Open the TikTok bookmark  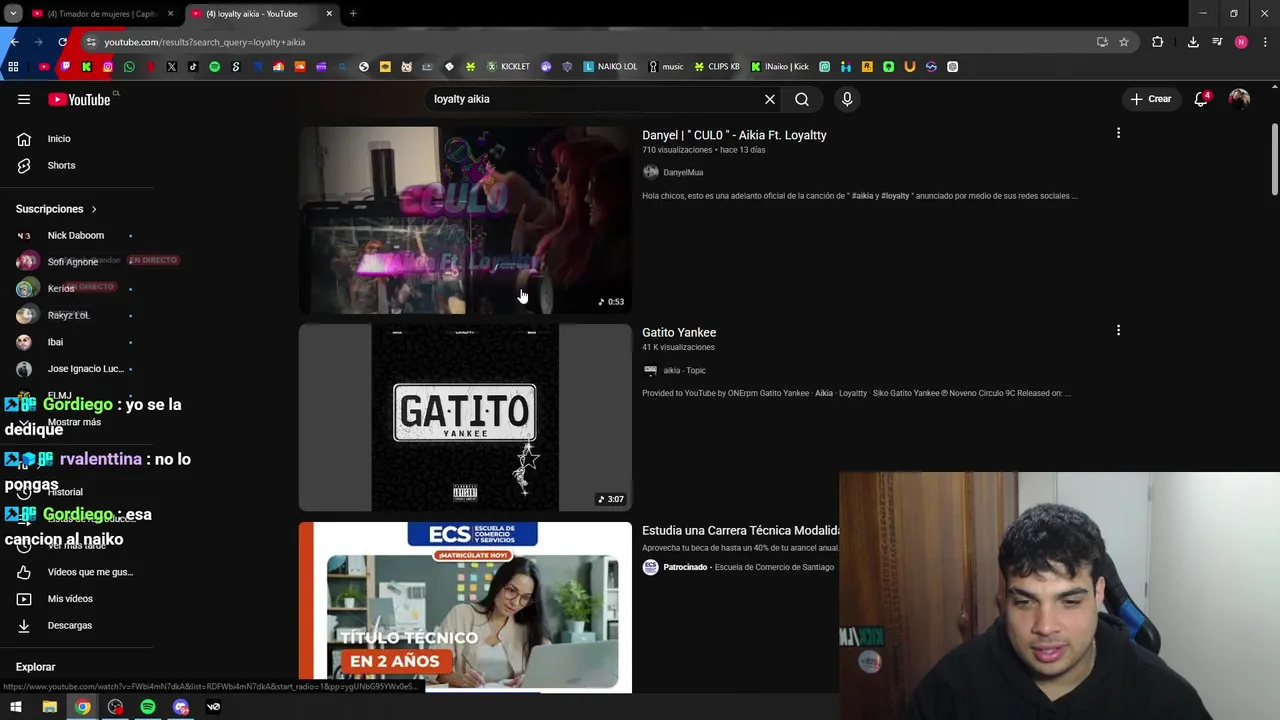tap(193, 67)
